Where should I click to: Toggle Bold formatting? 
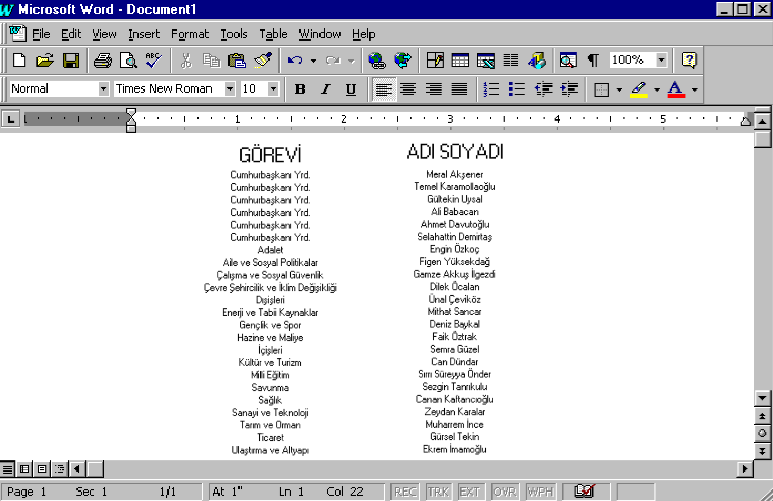point(300,89)
